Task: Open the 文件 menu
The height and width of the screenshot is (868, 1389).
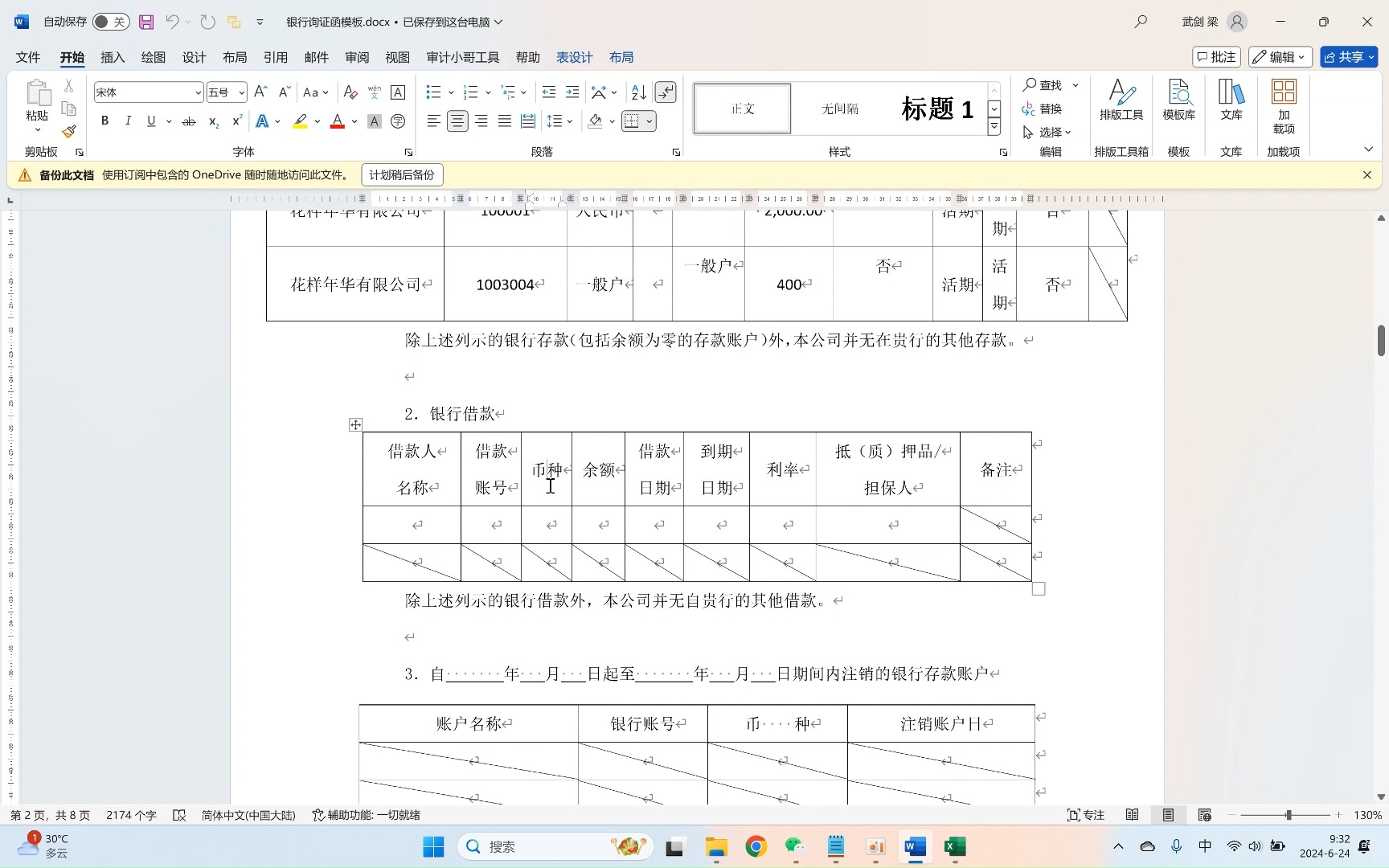Action: point(28,57)
